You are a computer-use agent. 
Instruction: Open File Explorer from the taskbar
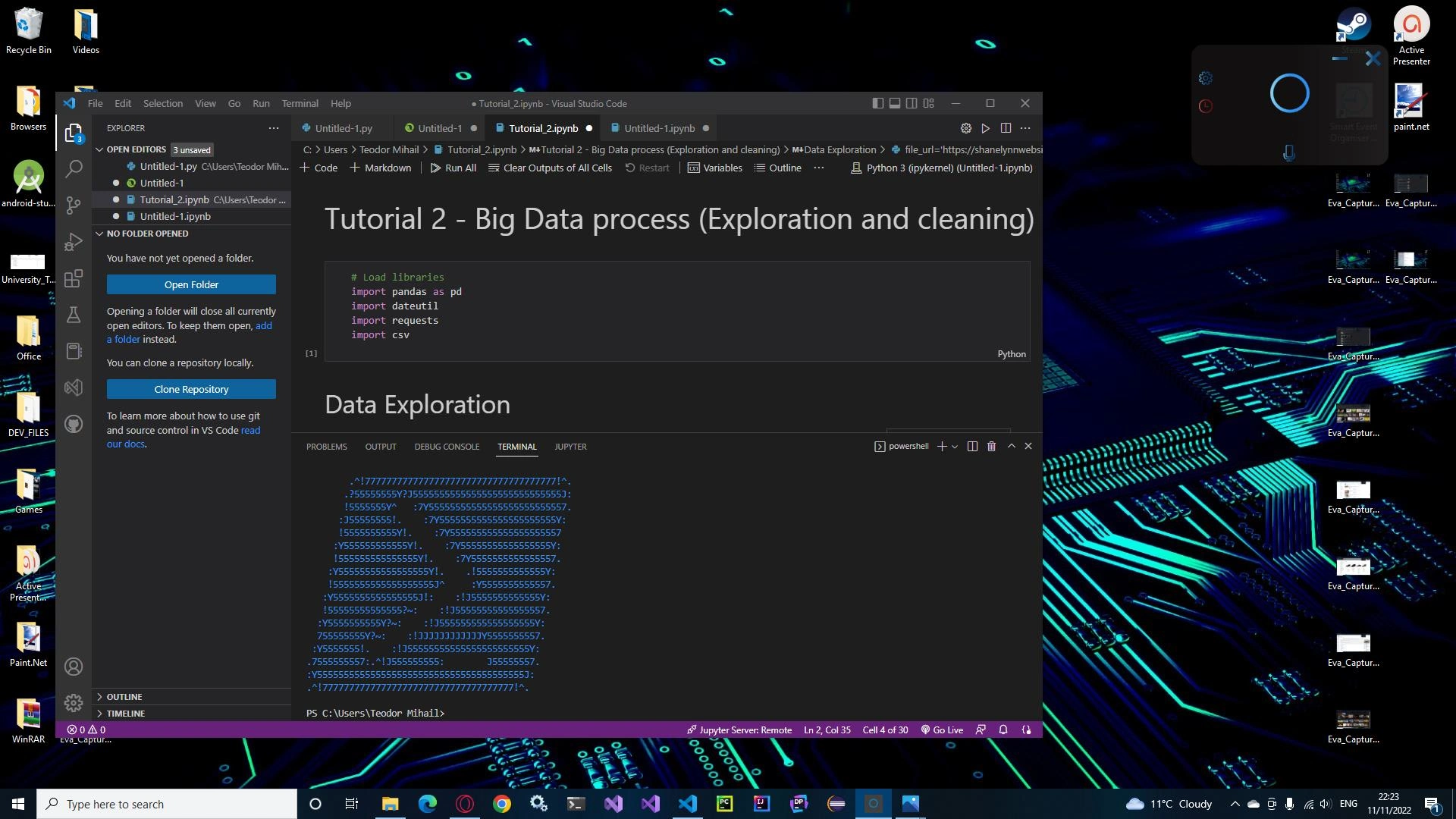390,804
